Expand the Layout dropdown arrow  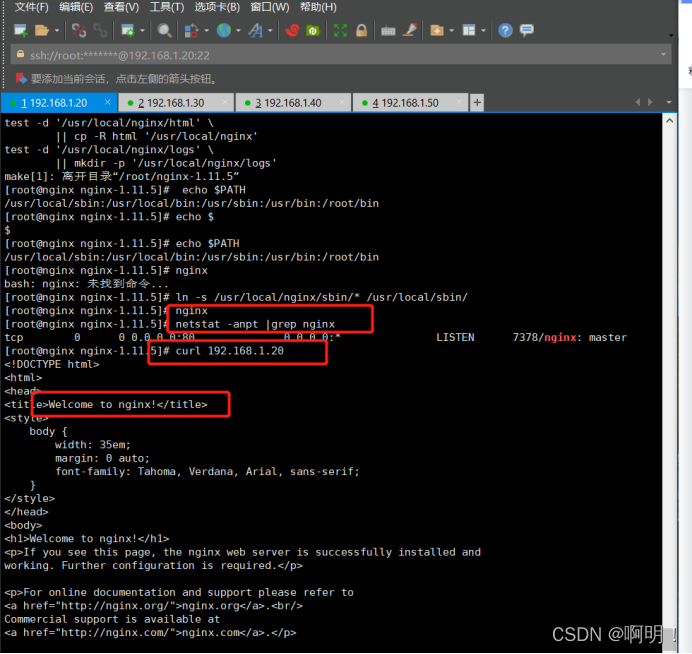pos(483,31)
